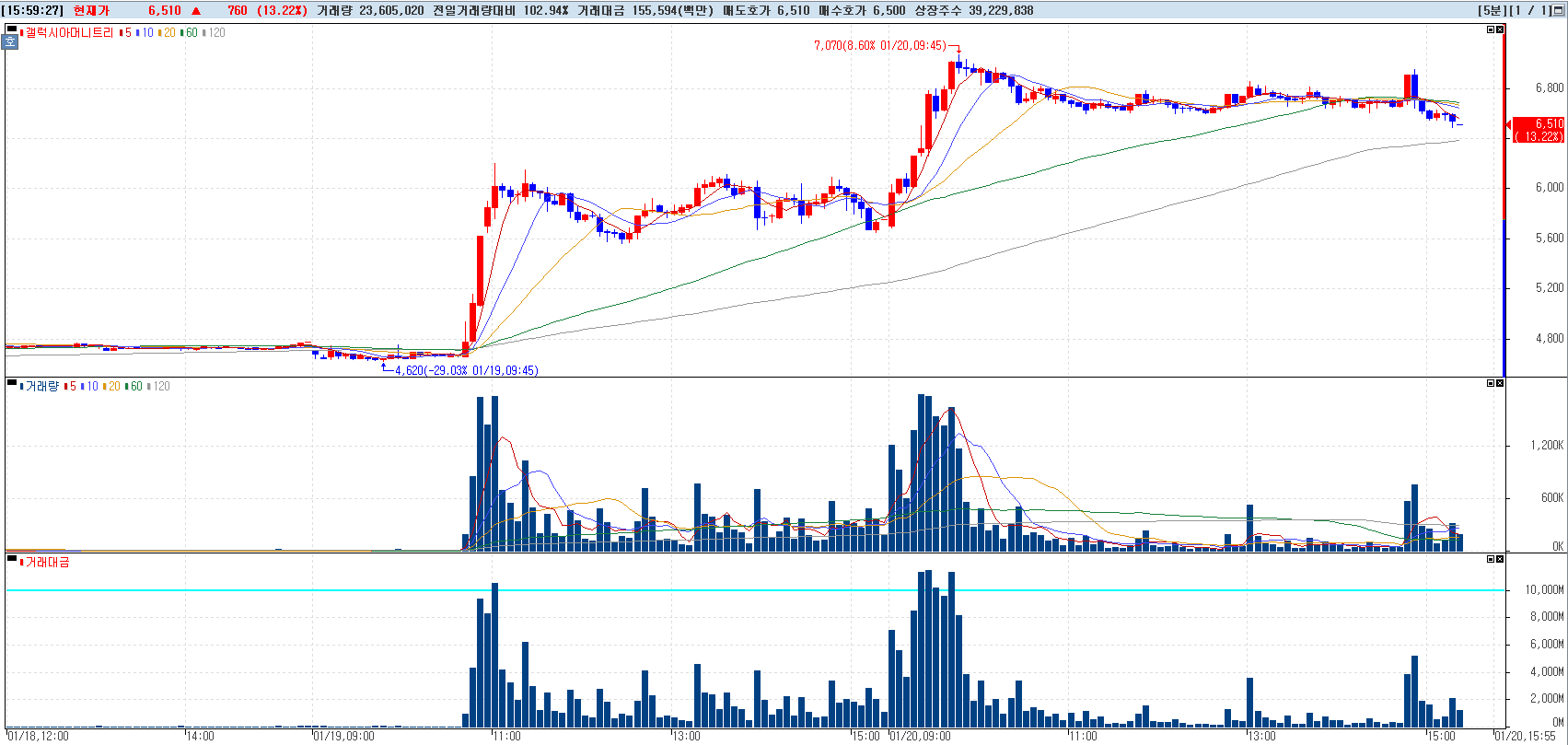Click the 매수호가 6,500 header value
The image size is (1568, 745).
pyautogui.click(x=862, y=10)
